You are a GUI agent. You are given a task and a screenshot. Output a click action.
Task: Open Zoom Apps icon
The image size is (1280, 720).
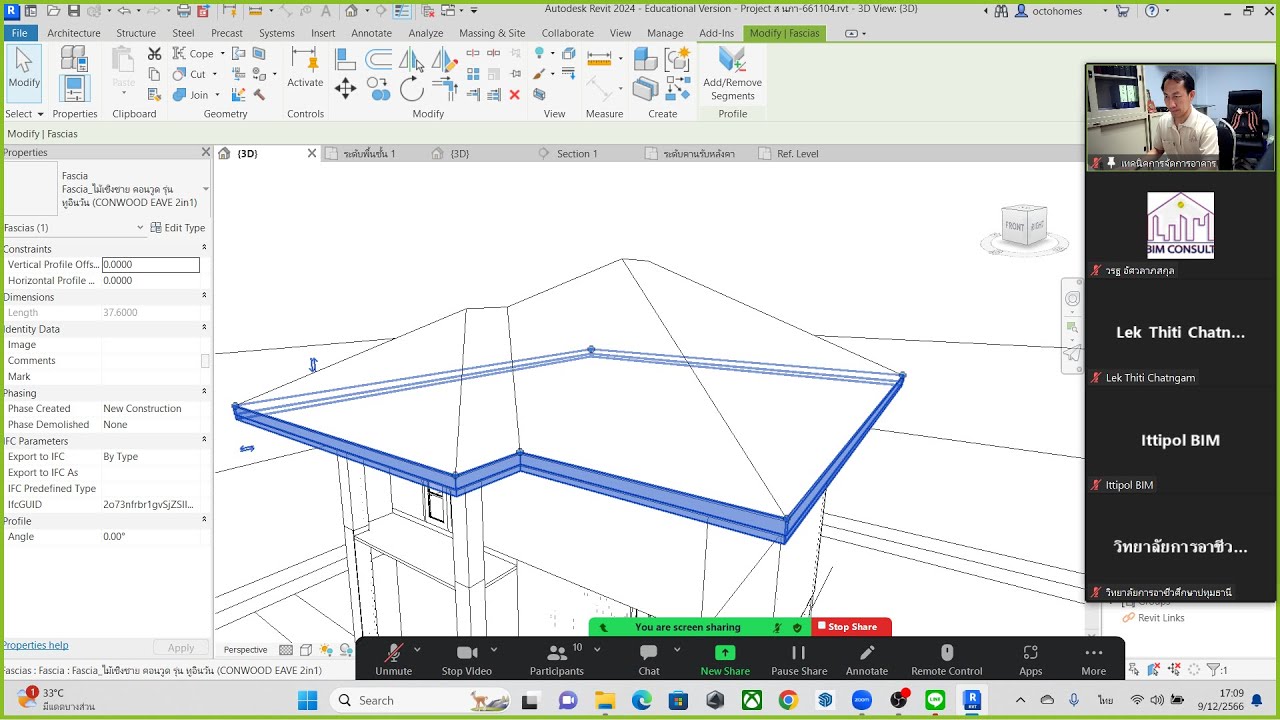coord(1030,659)
